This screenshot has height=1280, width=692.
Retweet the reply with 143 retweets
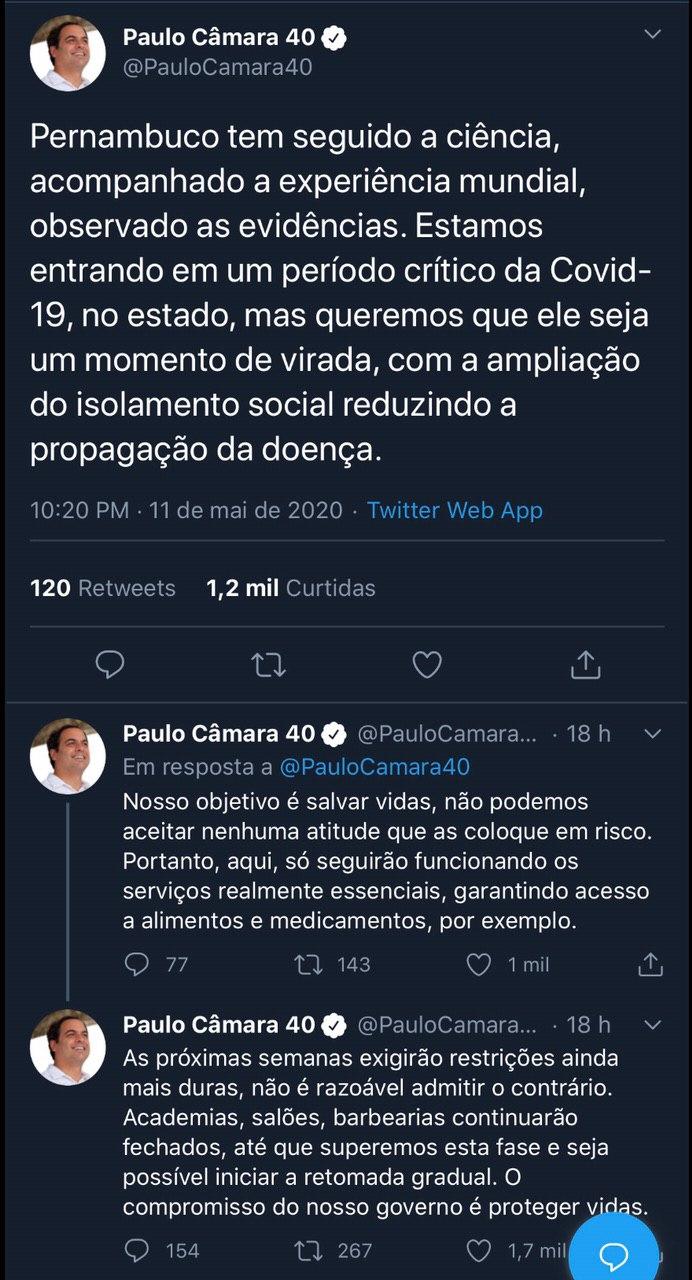[307, 964]
